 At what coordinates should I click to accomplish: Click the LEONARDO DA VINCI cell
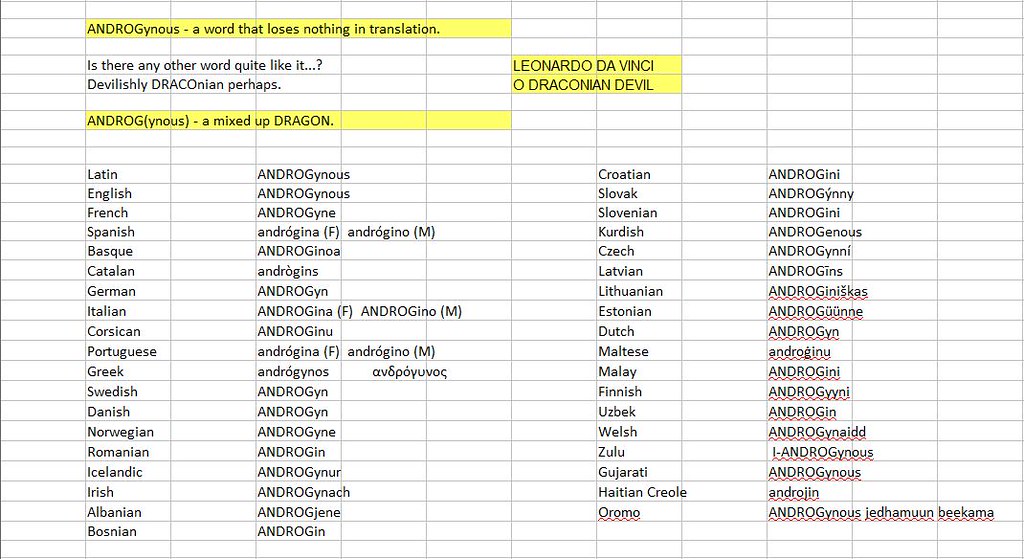[x=583, y=66]
